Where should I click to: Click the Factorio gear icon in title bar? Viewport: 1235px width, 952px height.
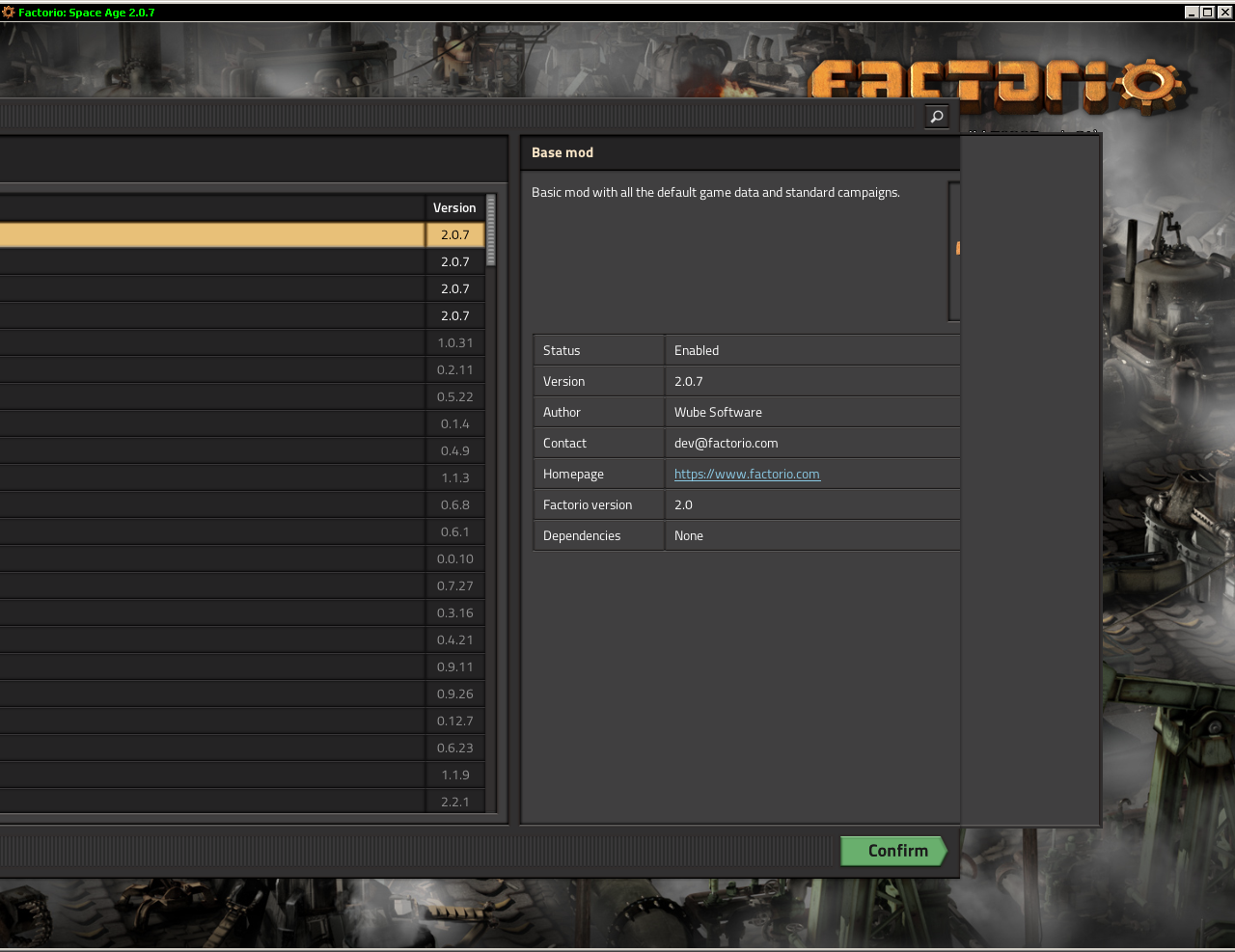[9, 13]
